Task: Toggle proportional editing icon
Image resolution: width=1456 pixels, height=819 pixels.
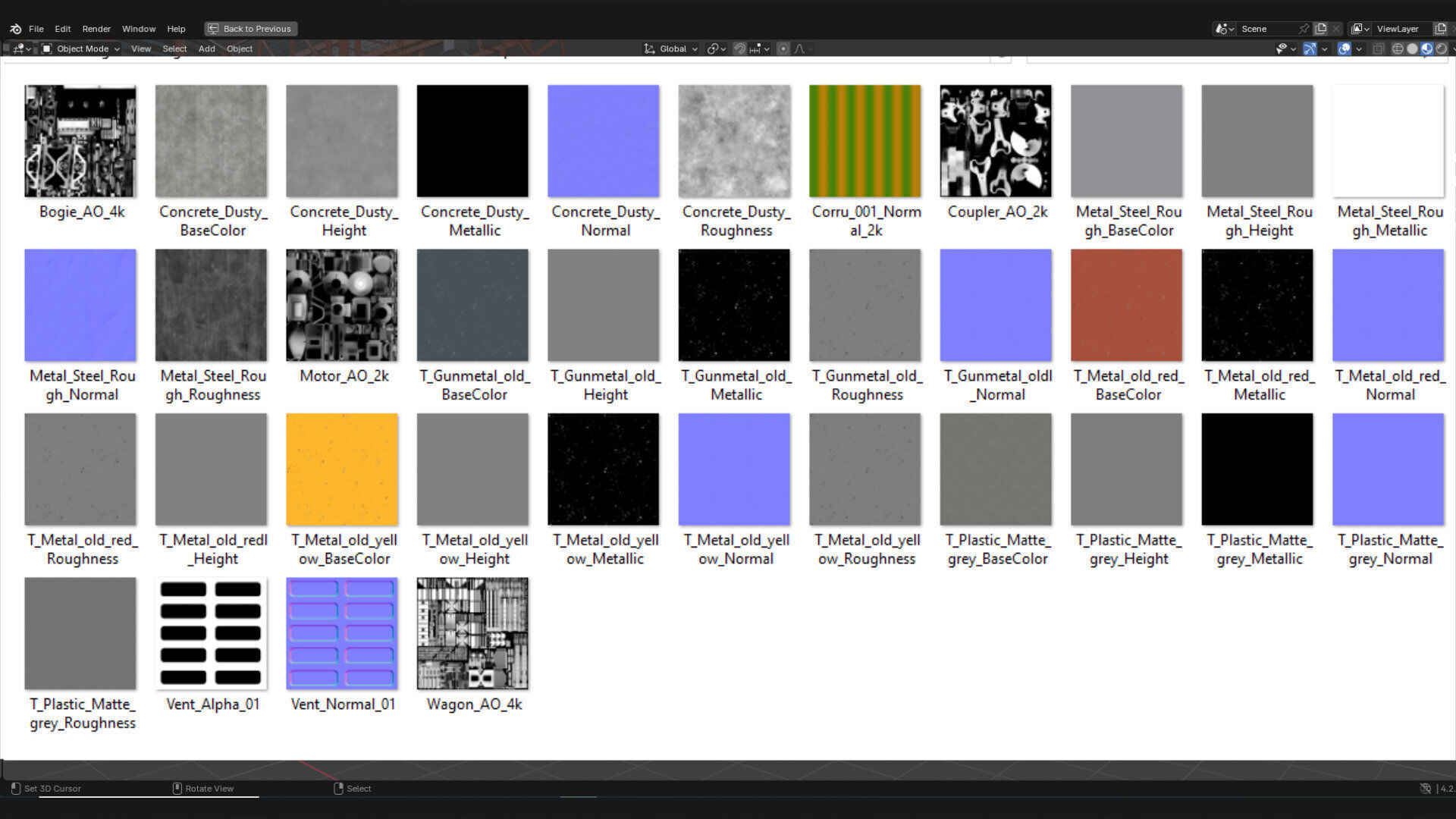Action: tap(783, 49)
